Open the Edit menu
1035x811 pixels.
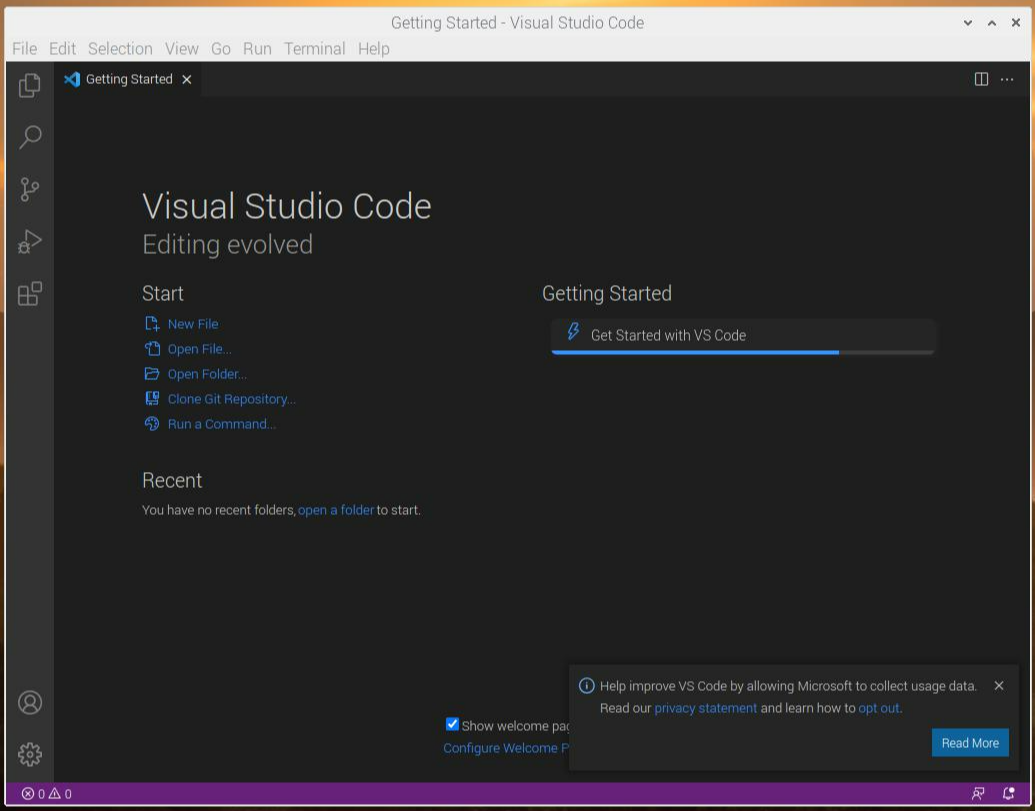click(63, 49)
